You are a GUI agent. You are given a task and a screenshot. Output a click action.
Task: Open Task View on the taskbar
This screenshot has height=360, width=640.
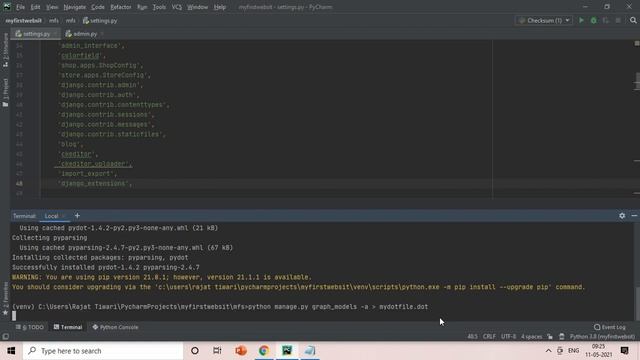point(217,351)
